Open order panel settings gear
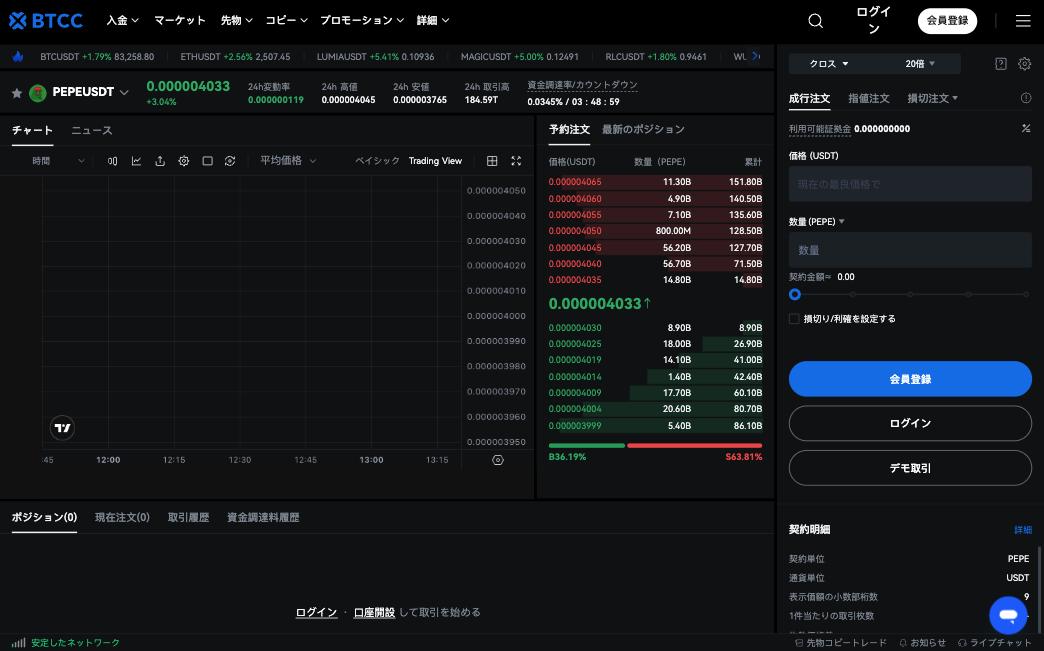The width and height of the screenshot is (1044, 651). (1025, 64)
